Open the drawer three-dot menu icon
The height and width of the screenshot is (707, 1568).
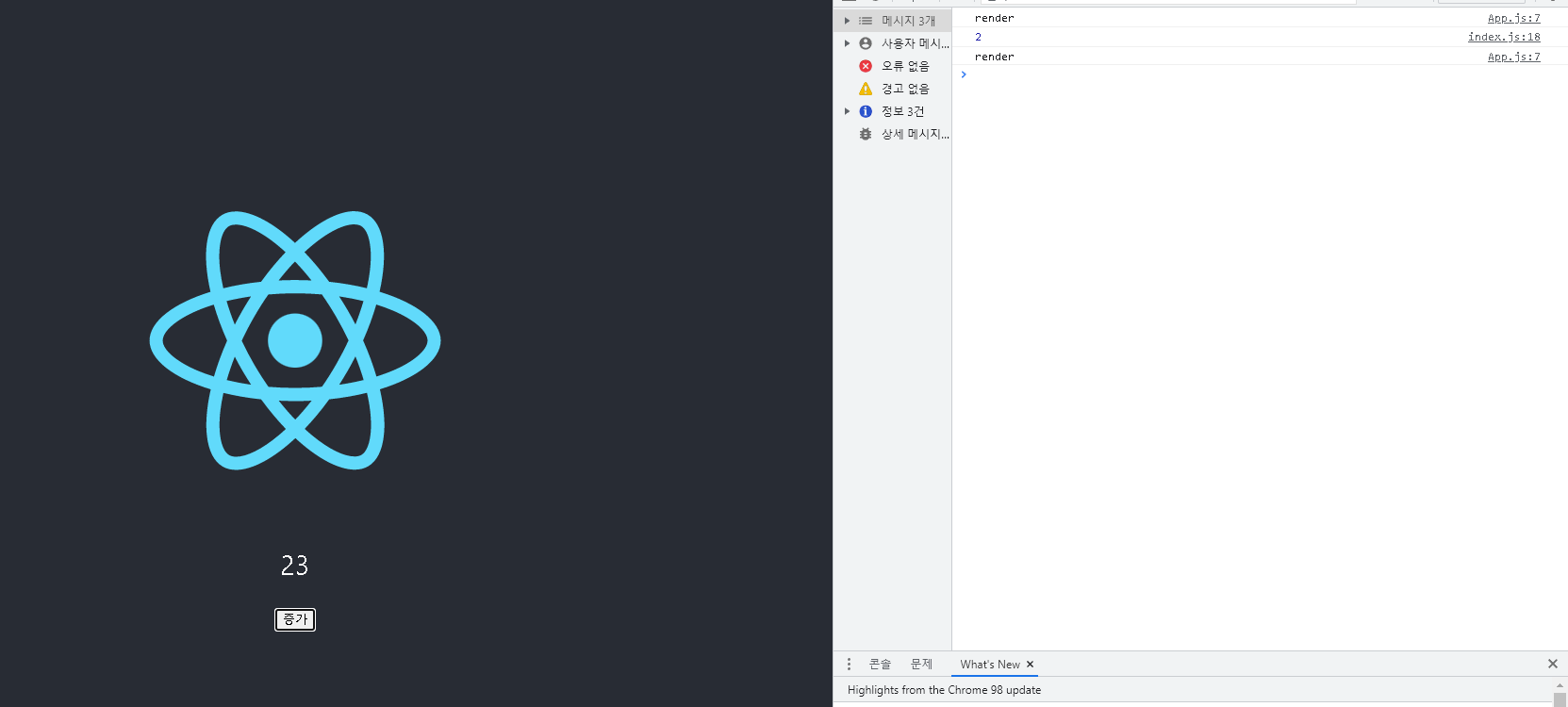pyautogui.click(x=849, y=665)
